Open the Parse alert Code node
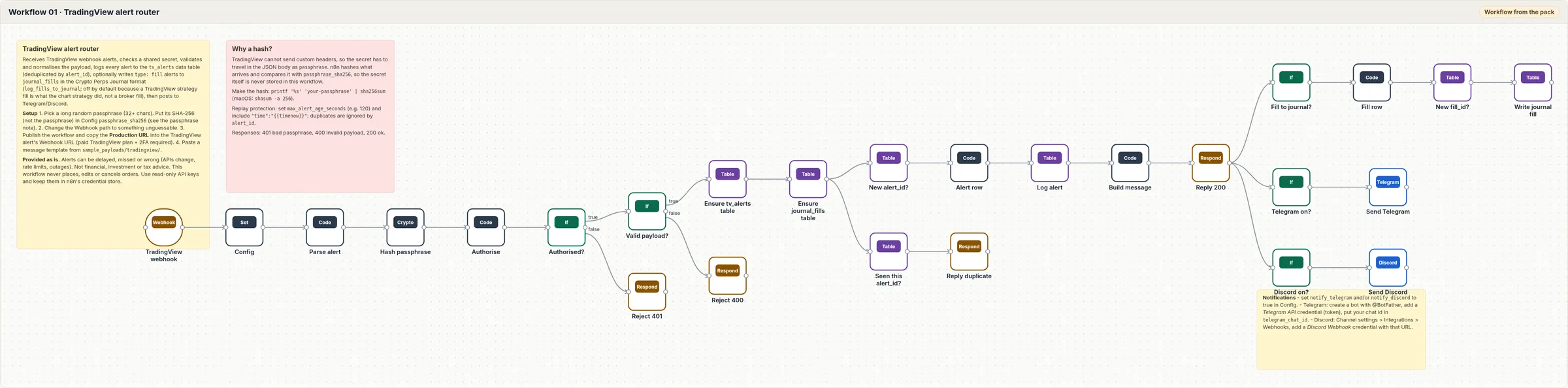This screenshot has width=1568, height=388. pos(325,227)
